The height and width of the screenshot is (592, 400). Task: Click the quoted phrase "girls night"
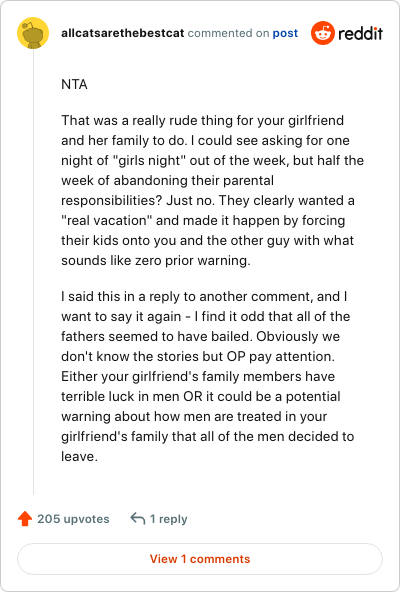pyautogui.click(x=147, y=160)
